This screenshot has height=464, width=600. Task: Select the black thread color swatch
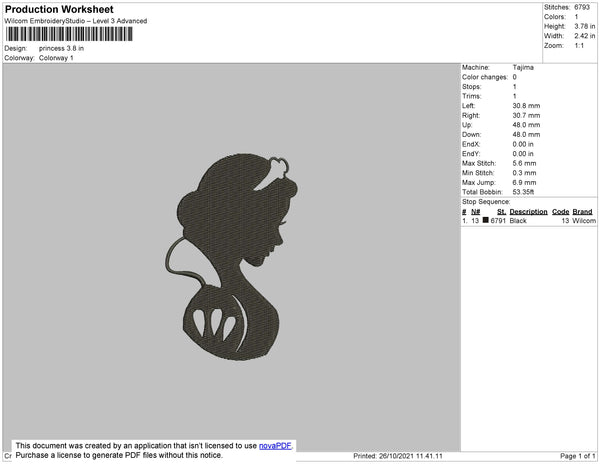point(486,220)
